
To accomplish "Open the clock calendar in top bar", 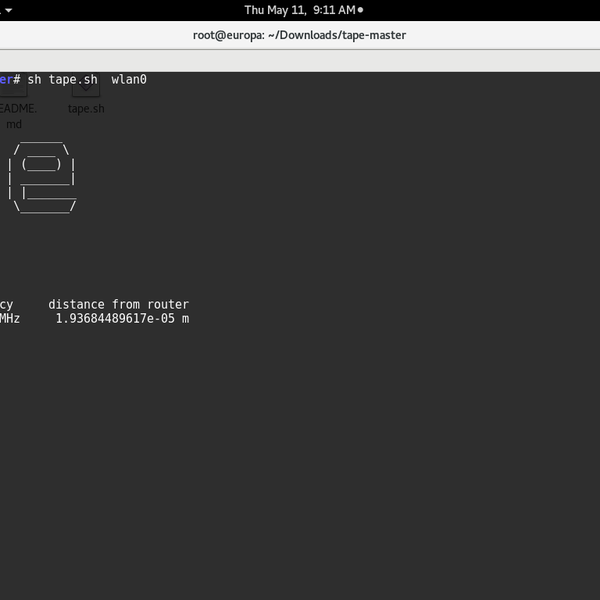I will pos(299,10).
